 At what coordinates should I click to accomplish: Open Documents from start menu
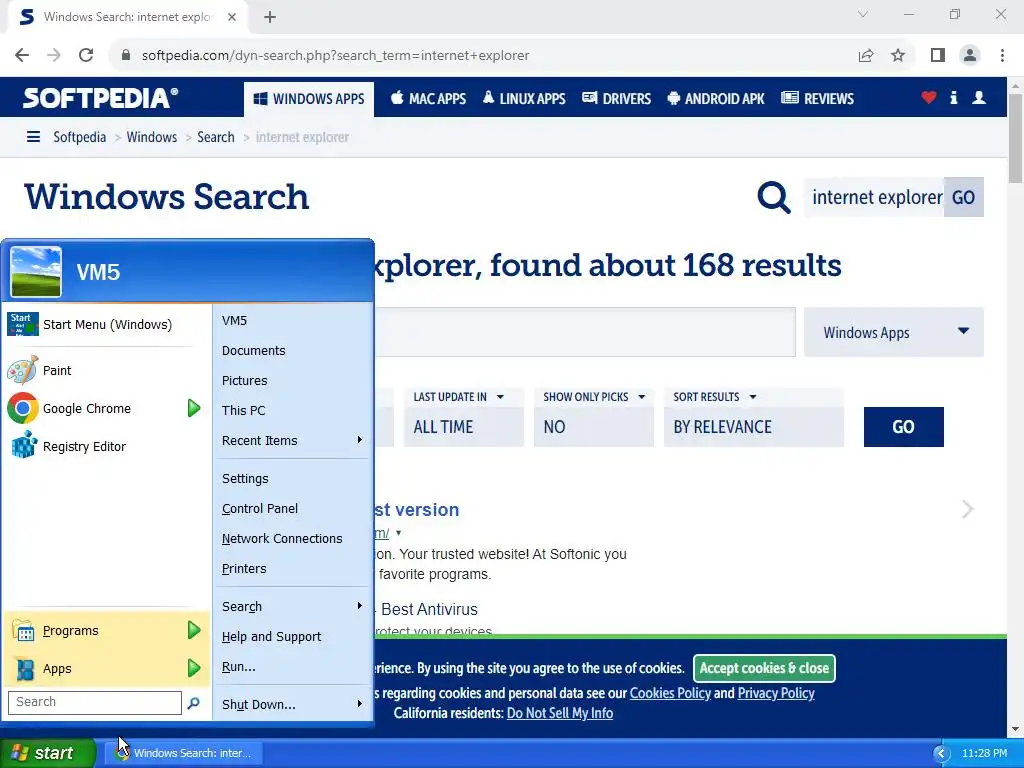pyautogui.click(x=293, y=350)
